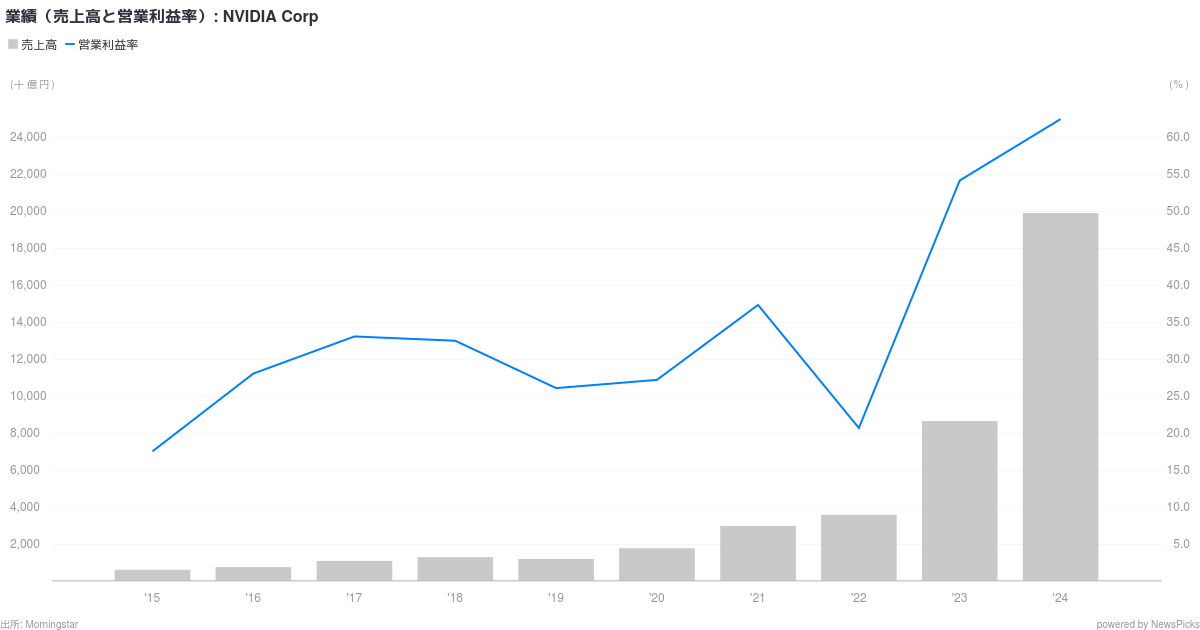Select the '20 revenue bar

(x=656, y=564)
